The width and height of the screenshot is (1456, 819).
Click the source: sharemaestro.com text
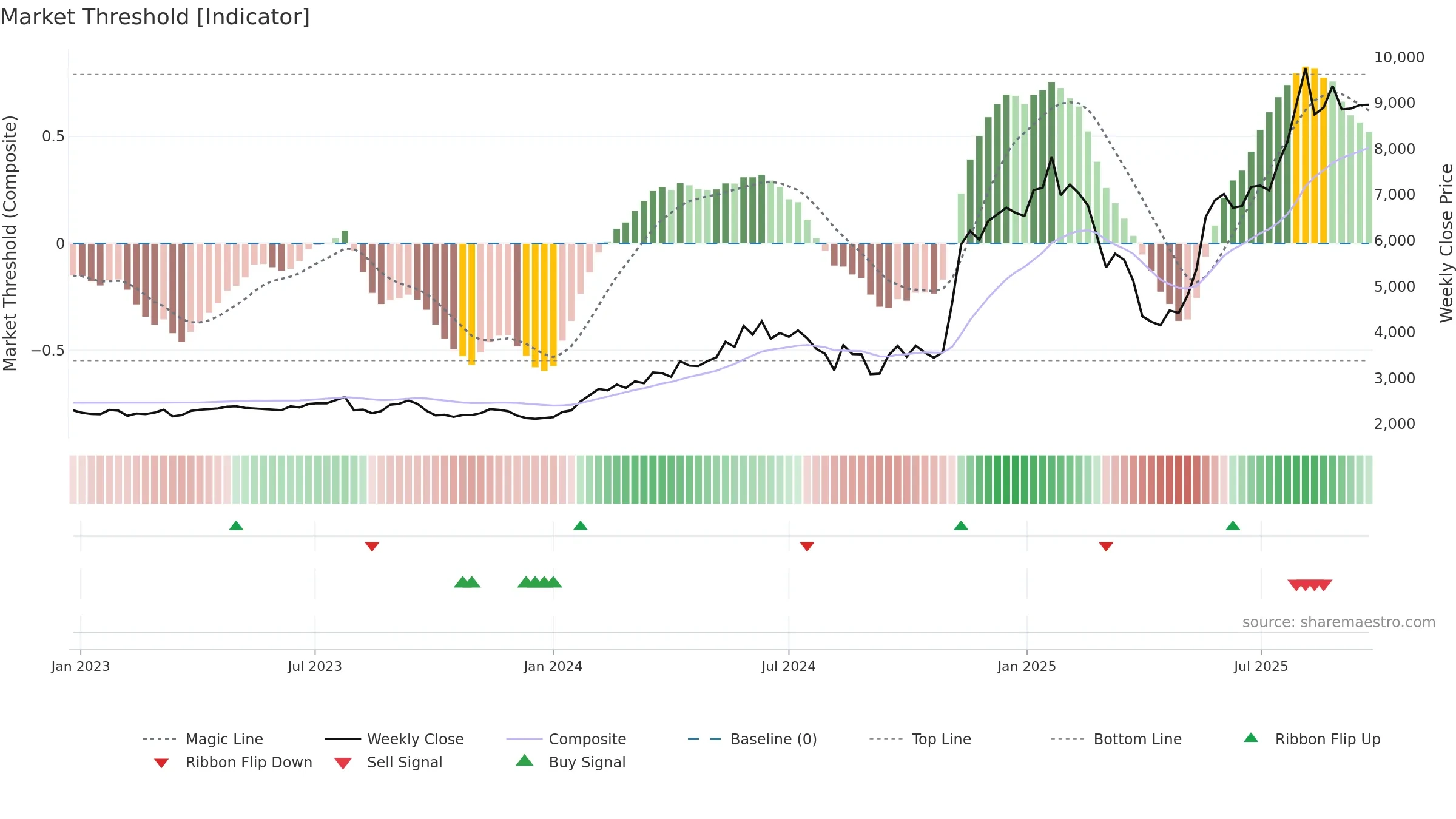pos(1339,622)
